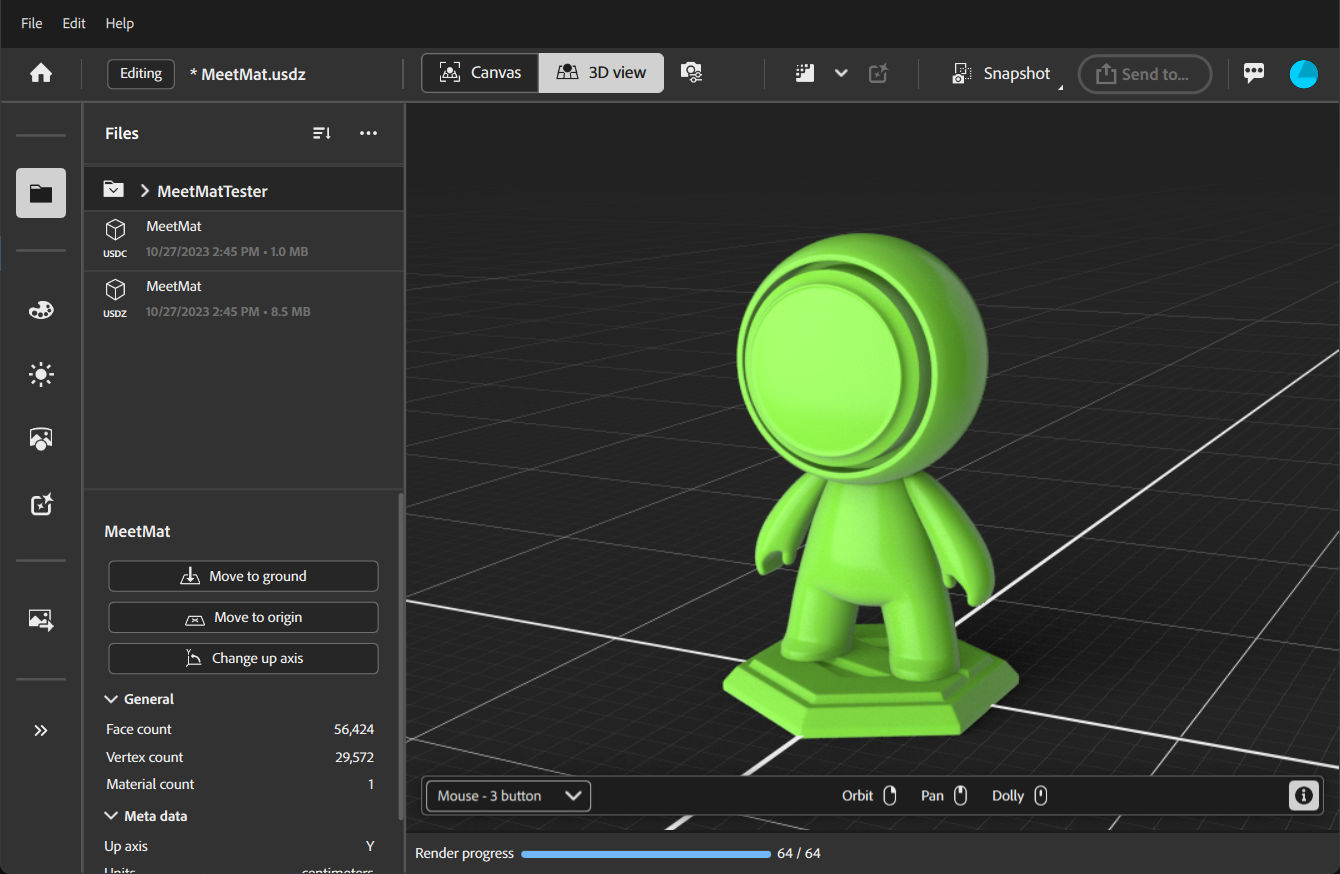The image size is (1340, 874).
Task: Open the Lighting sun icon in sidebar
Action: pos(41,375)
